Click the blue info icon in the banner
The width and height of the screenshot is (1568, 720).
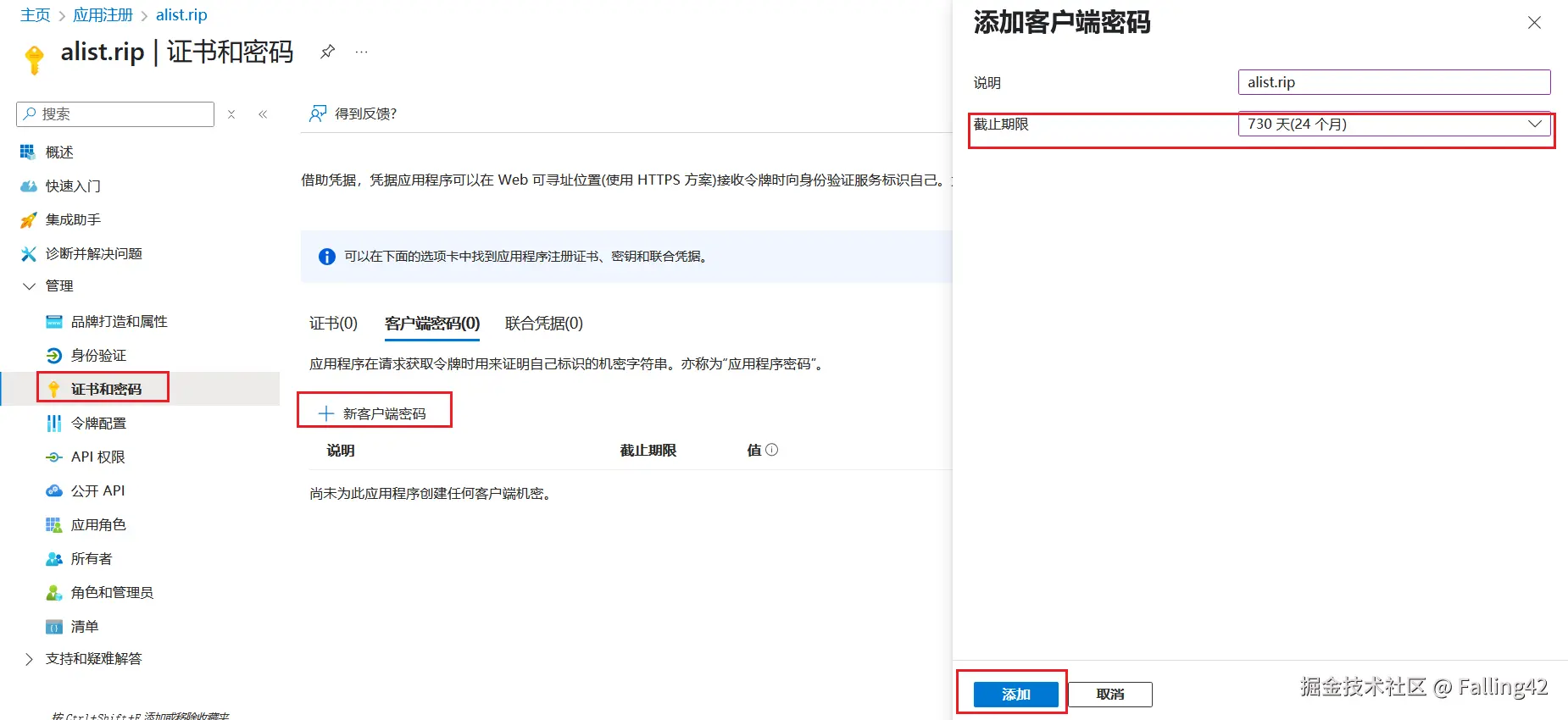(326, 257)
